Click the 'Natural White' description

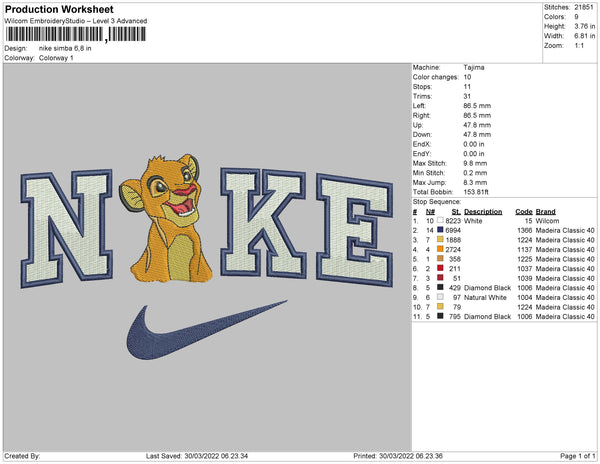[x=485, y=297]
